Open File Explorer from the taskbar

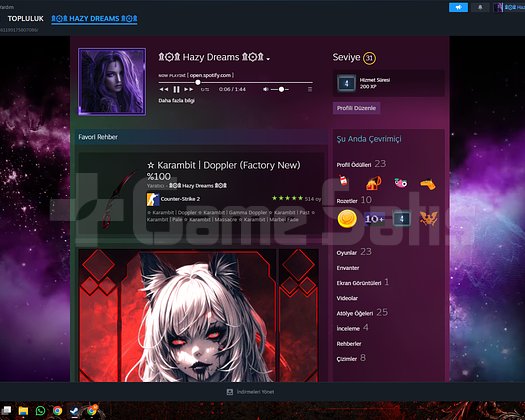23,411
